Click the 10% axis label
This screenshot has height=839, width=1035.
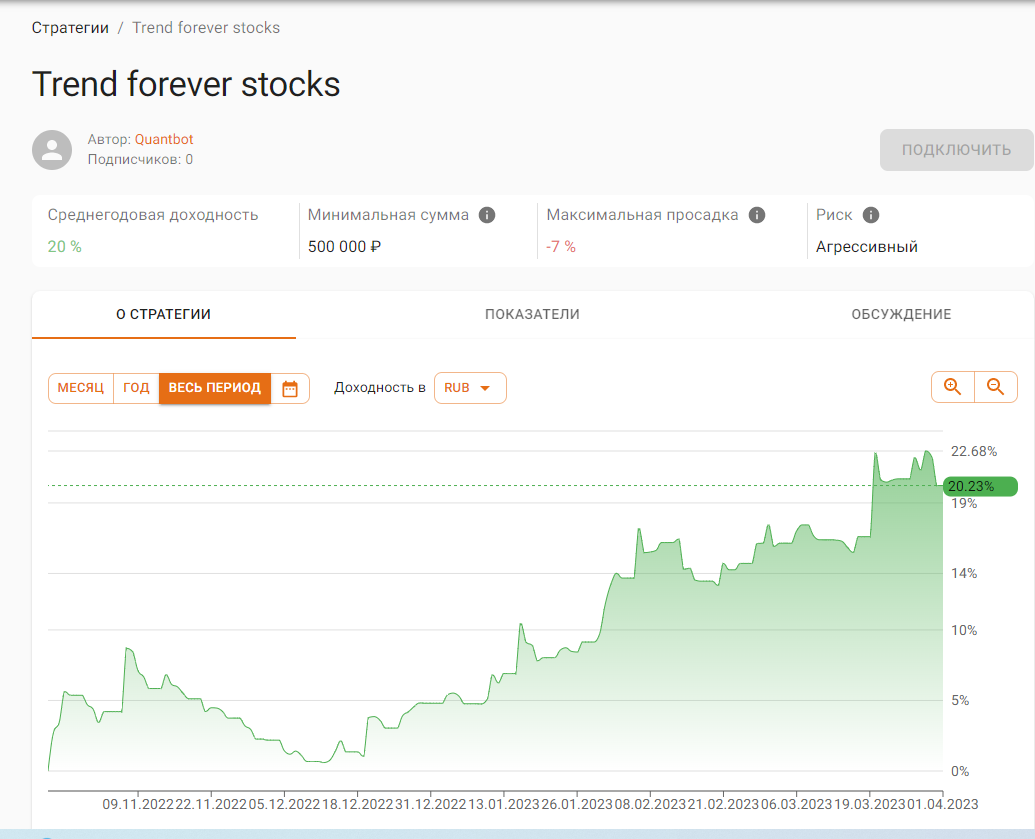click(964, 630)
